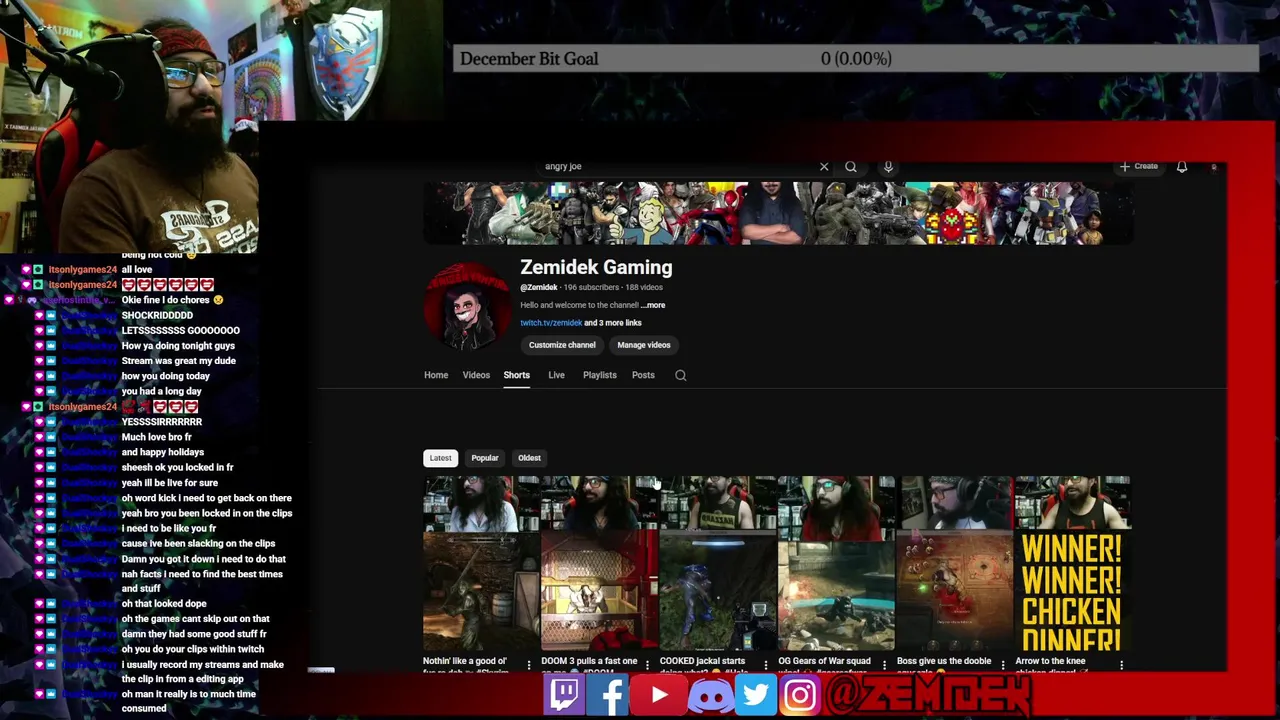The height and width of the screenshot is (720, 1280).
Task: Expand channel description with '...more'
Action: coord(653,305)
